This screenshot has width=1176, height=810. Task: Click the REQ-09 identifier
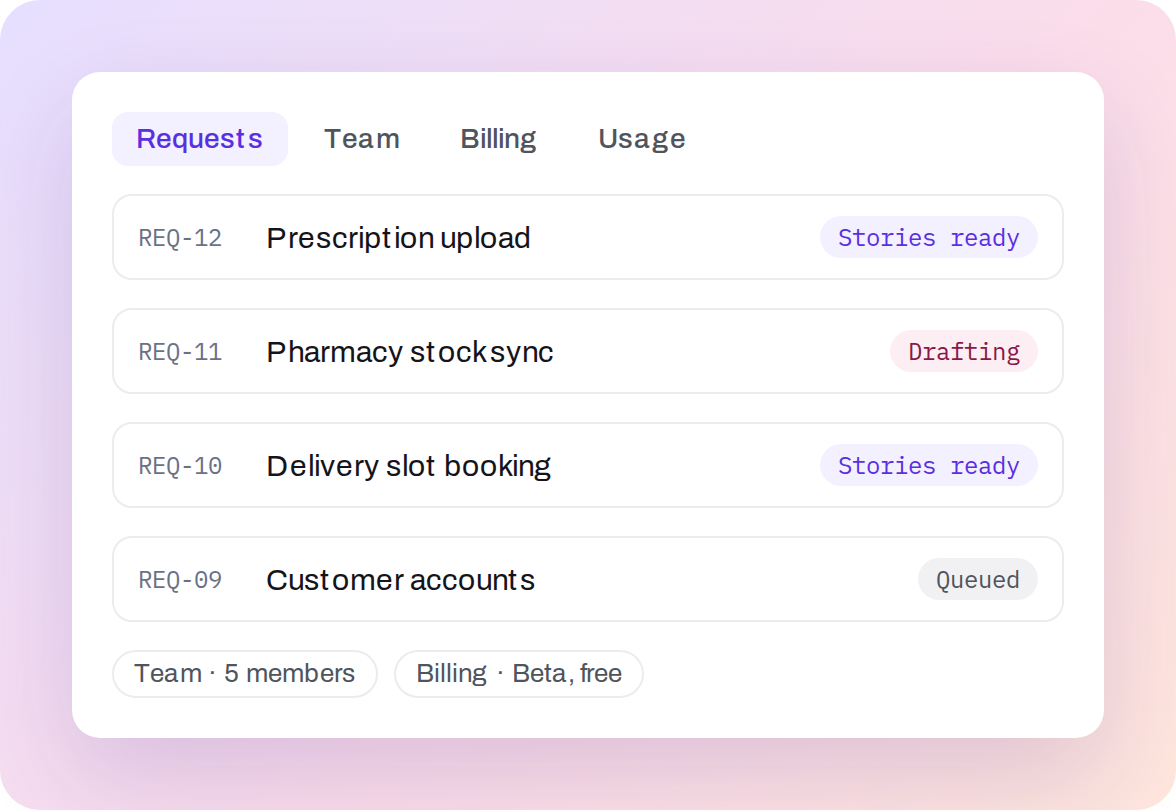point(180,580)
